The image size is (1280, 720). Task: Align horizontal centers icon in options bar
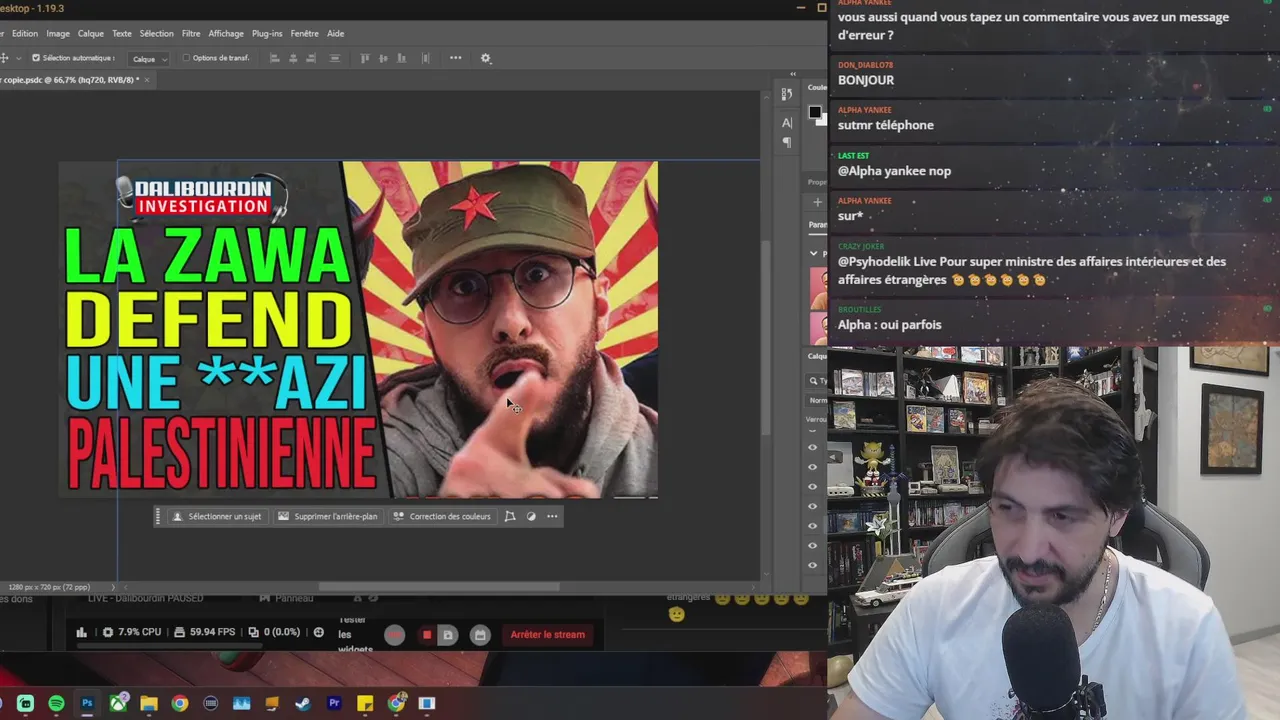293,58
